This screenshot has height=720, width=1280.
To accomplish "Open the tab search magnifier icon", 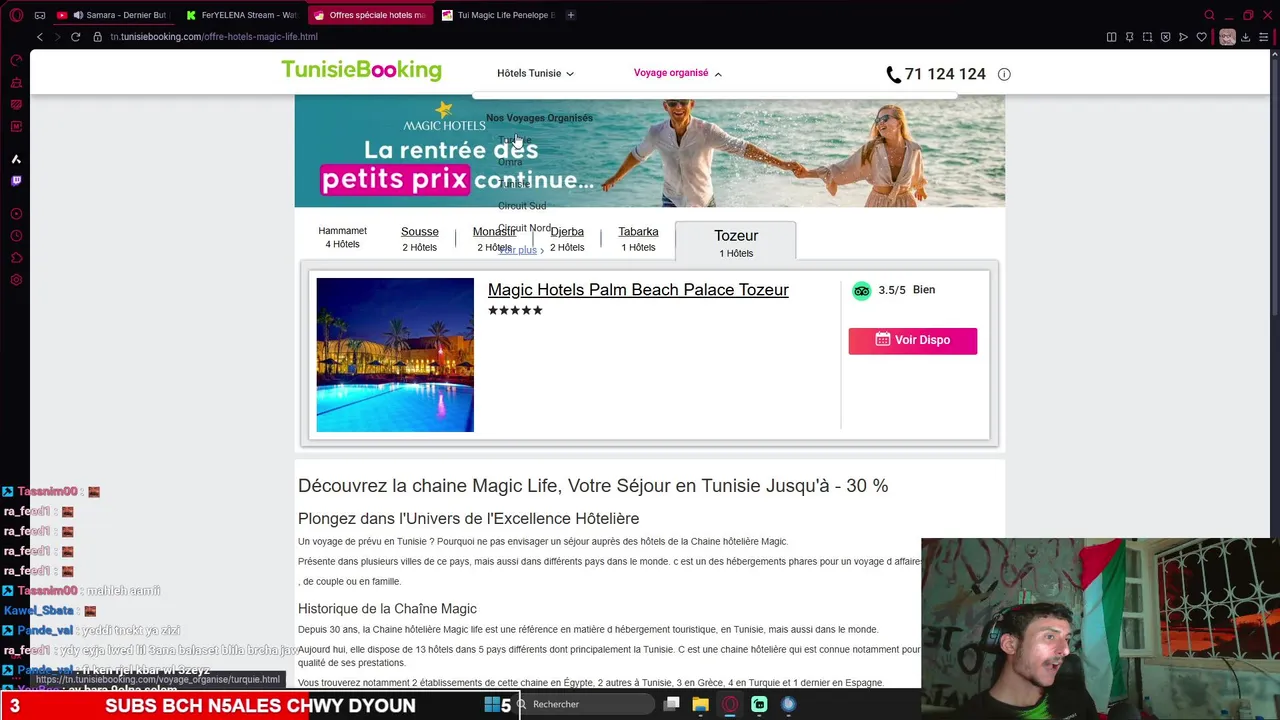I will click(x=1209, y=15).
